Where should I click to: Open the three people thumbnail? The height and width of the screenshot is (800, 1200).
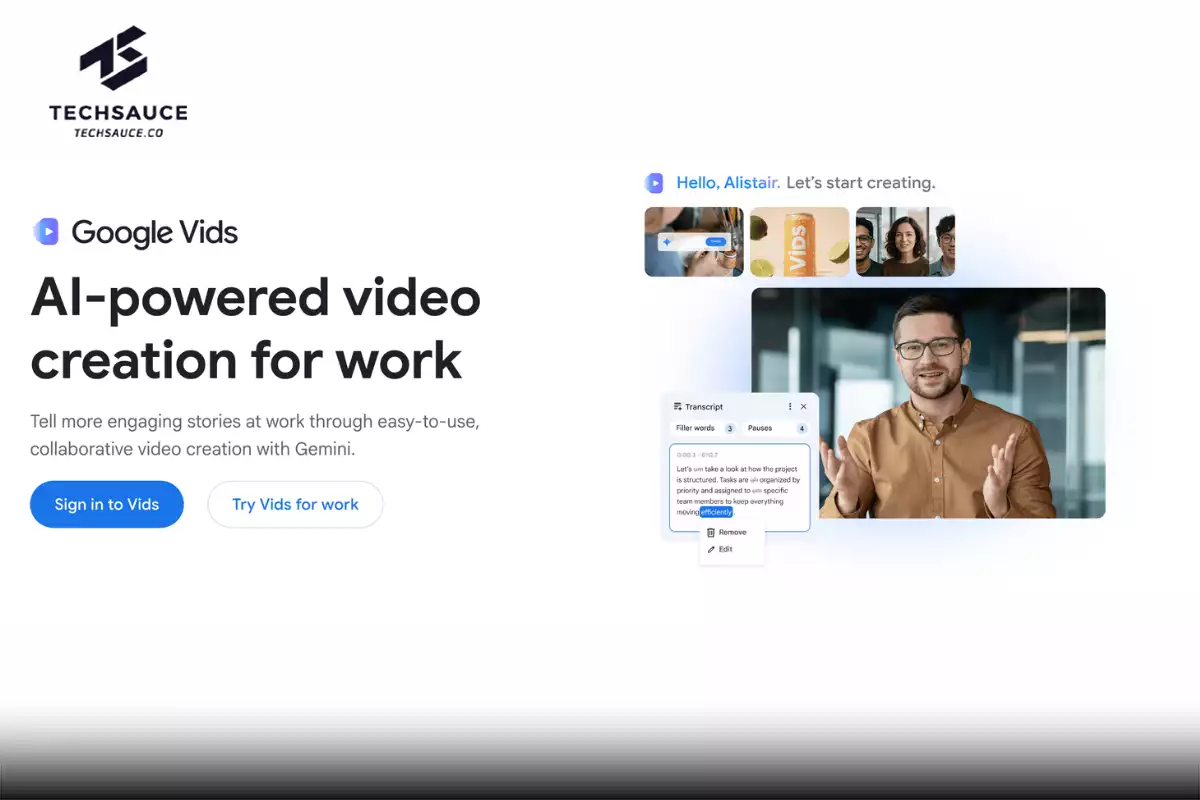click(905, 241)
